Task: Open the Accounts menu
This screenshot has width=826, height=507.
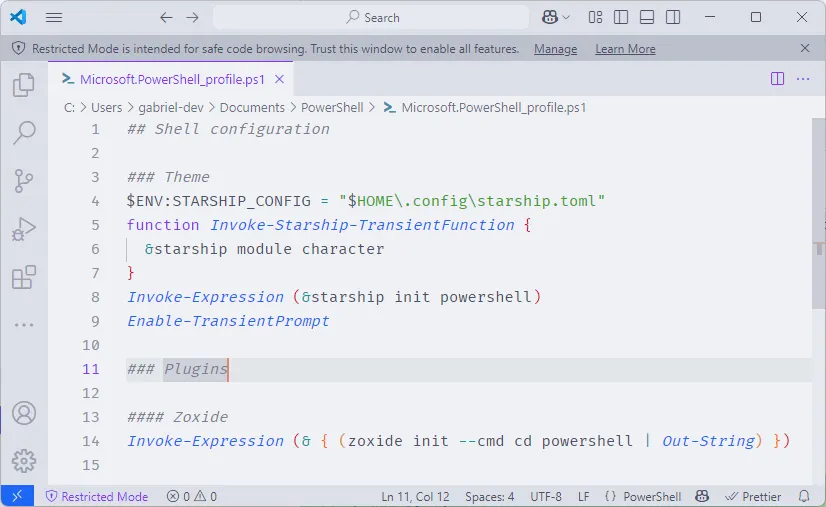Action: [24, 413]
